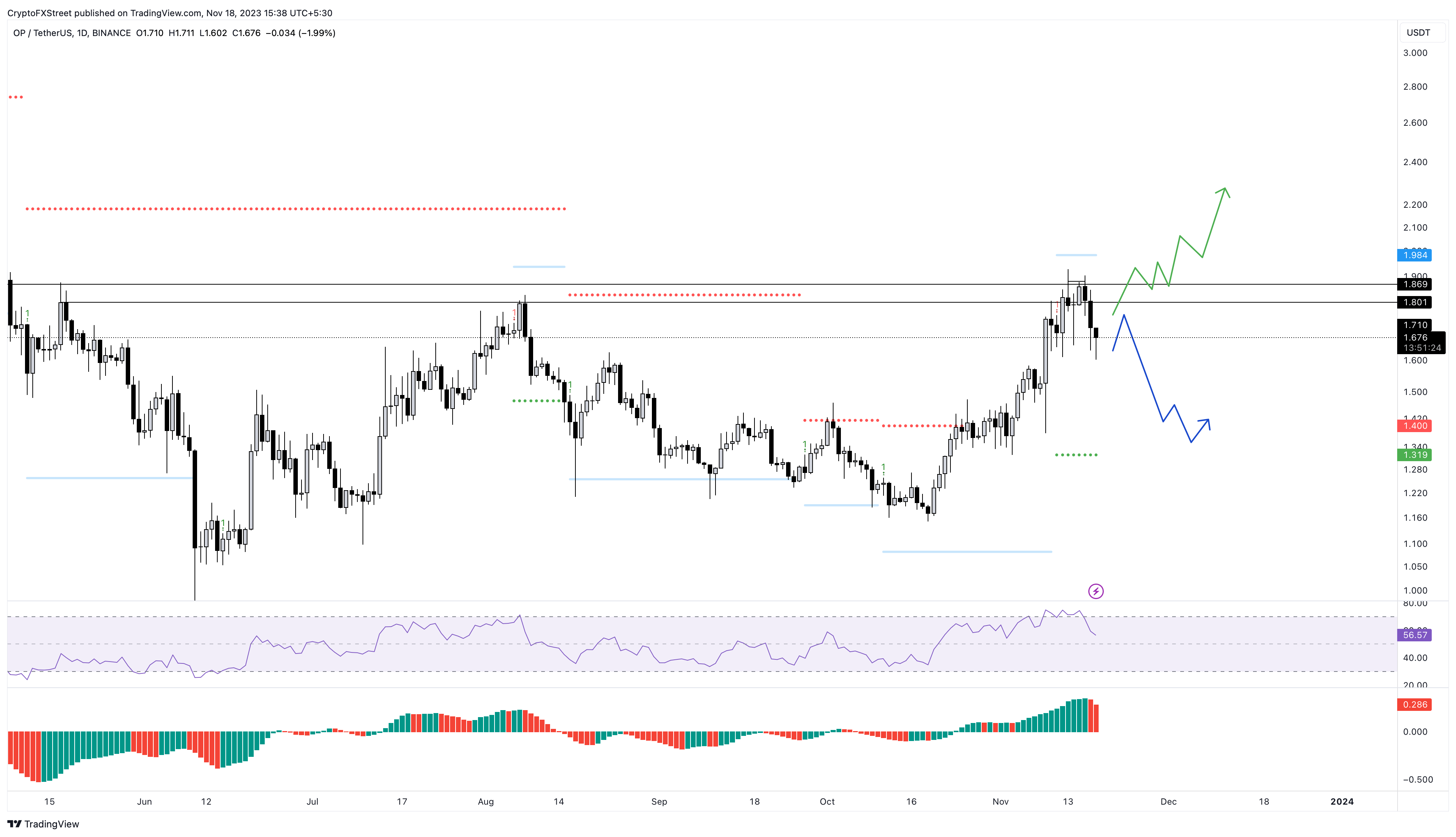The width and height of the screenshot is (1456, 837).
Task: Click the Jul label on time axis
Action: pos(312,801)
